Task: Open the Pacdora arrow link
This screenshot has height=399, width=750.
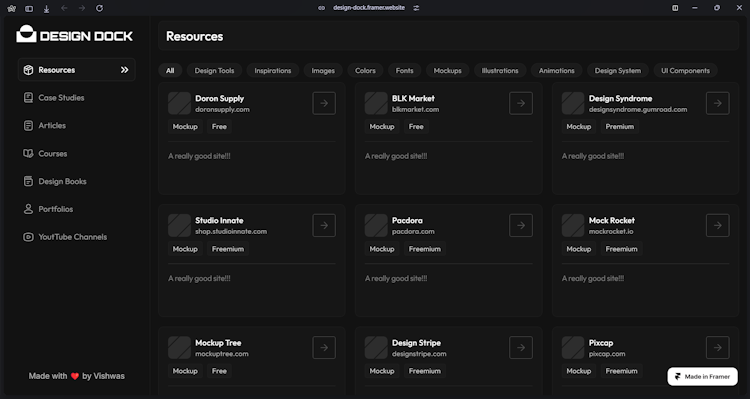Action: pyautogui.click(x=521, y=225)
